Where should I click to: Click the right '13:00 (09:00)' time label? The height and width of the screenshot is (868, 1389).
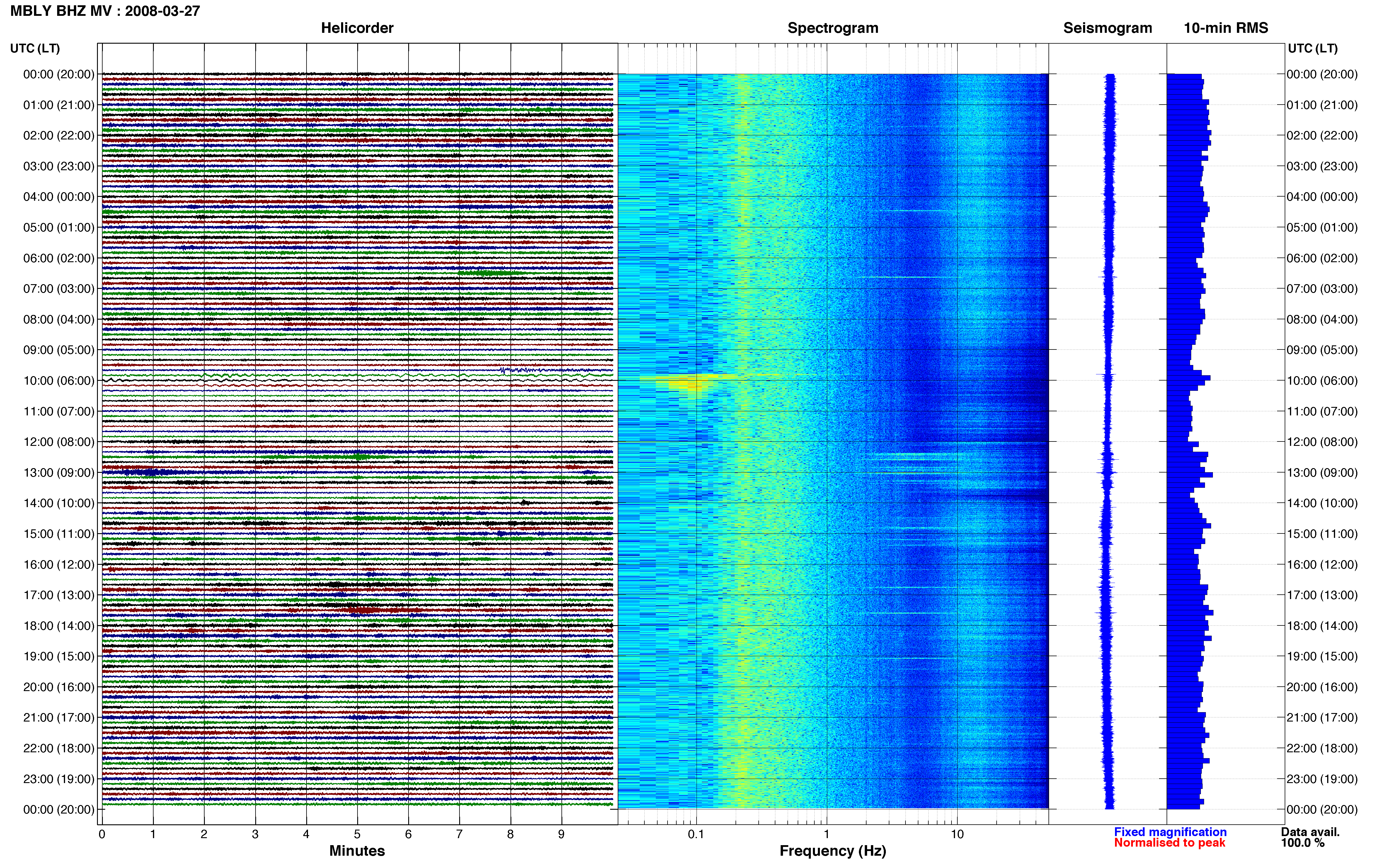1322,473
